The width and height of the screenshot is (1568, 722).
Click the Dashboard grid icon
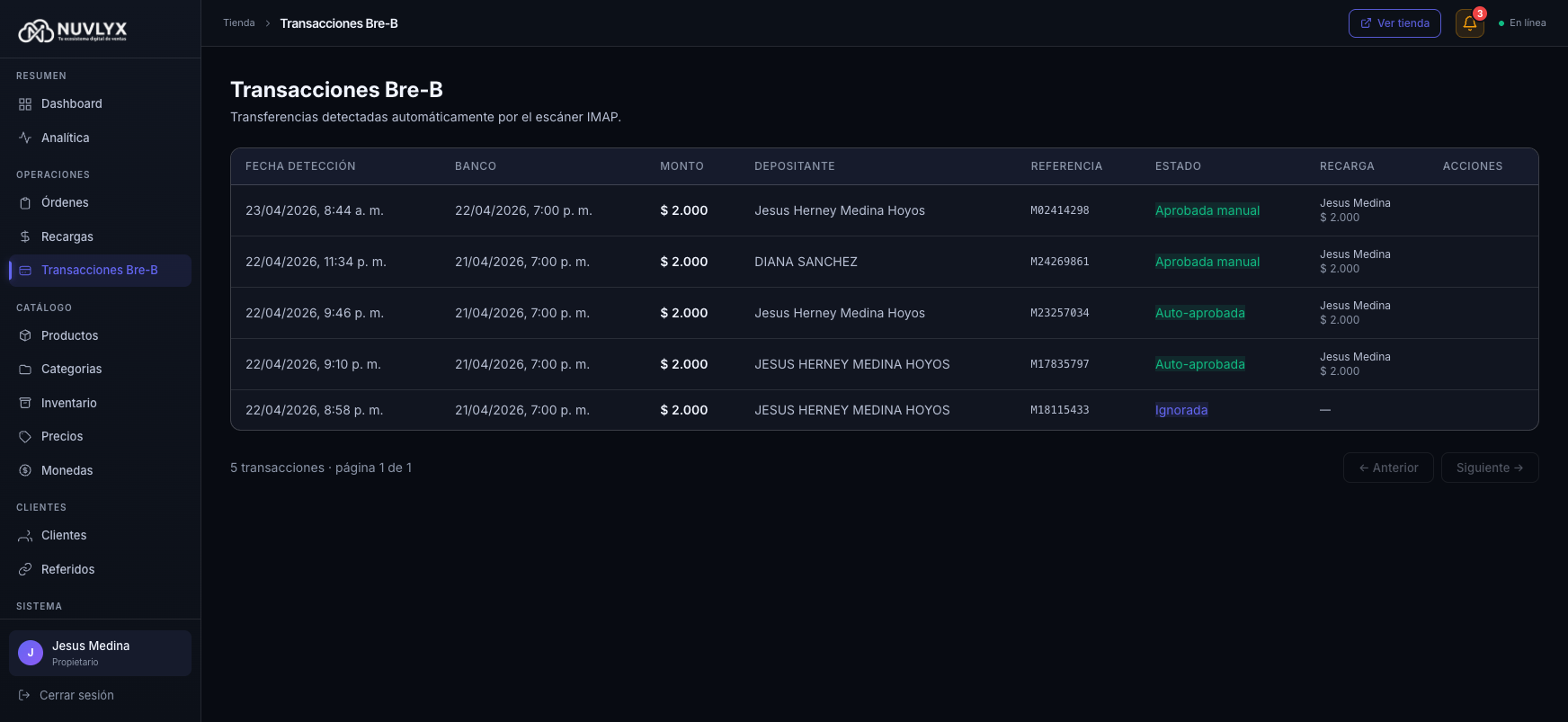pos(25,104)
